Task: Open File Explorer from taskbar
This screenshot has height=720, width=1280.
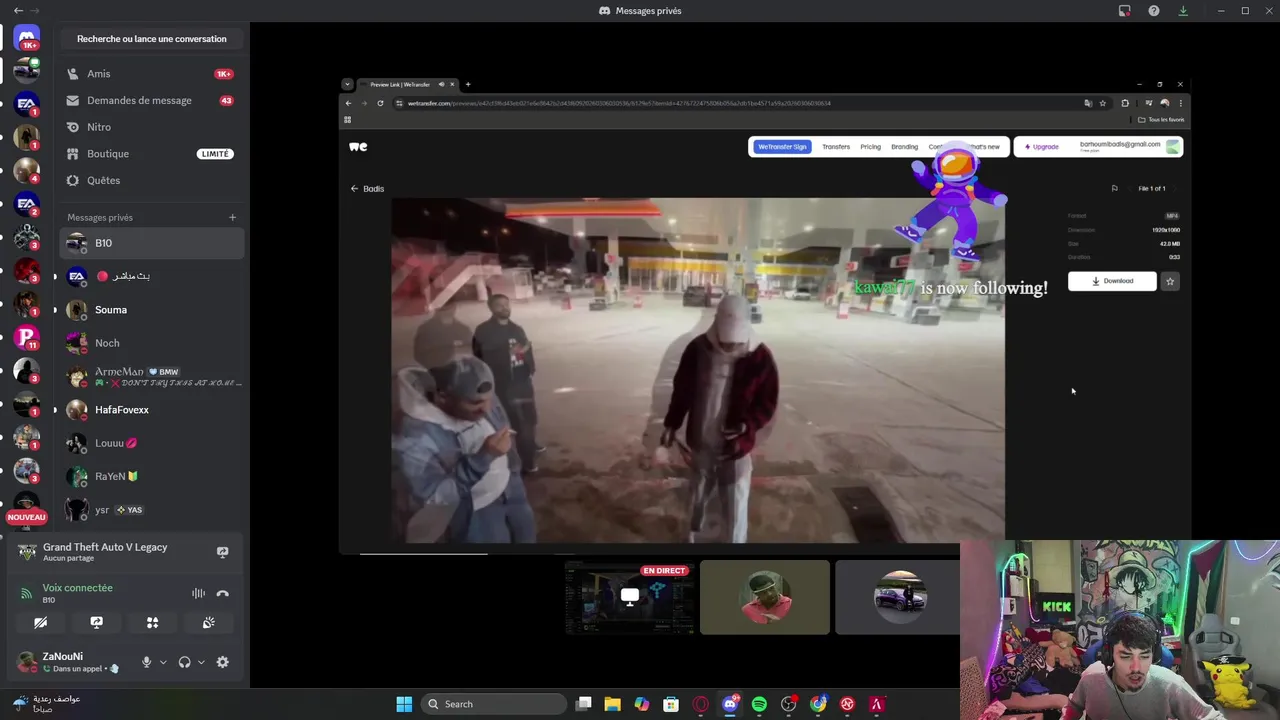Action: (x=612, y=704)
